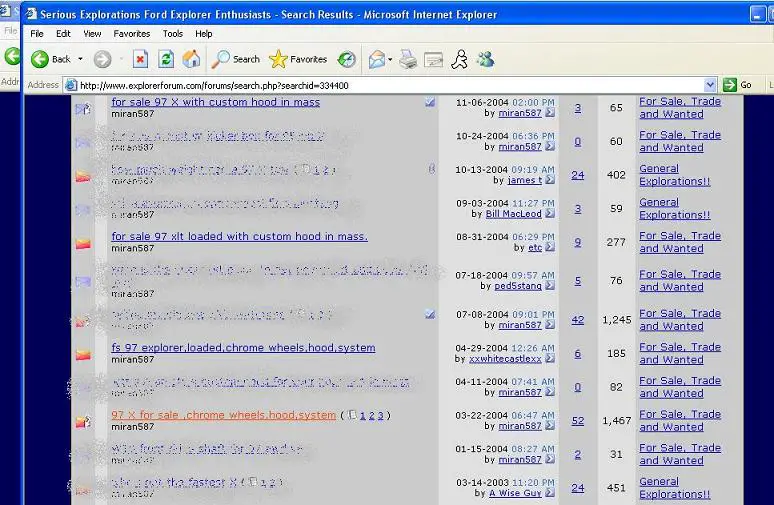
Task: Open thread 'fs 97 explorer,loaded,chrome wheels,hood,system'
Action: click(243, 348)
